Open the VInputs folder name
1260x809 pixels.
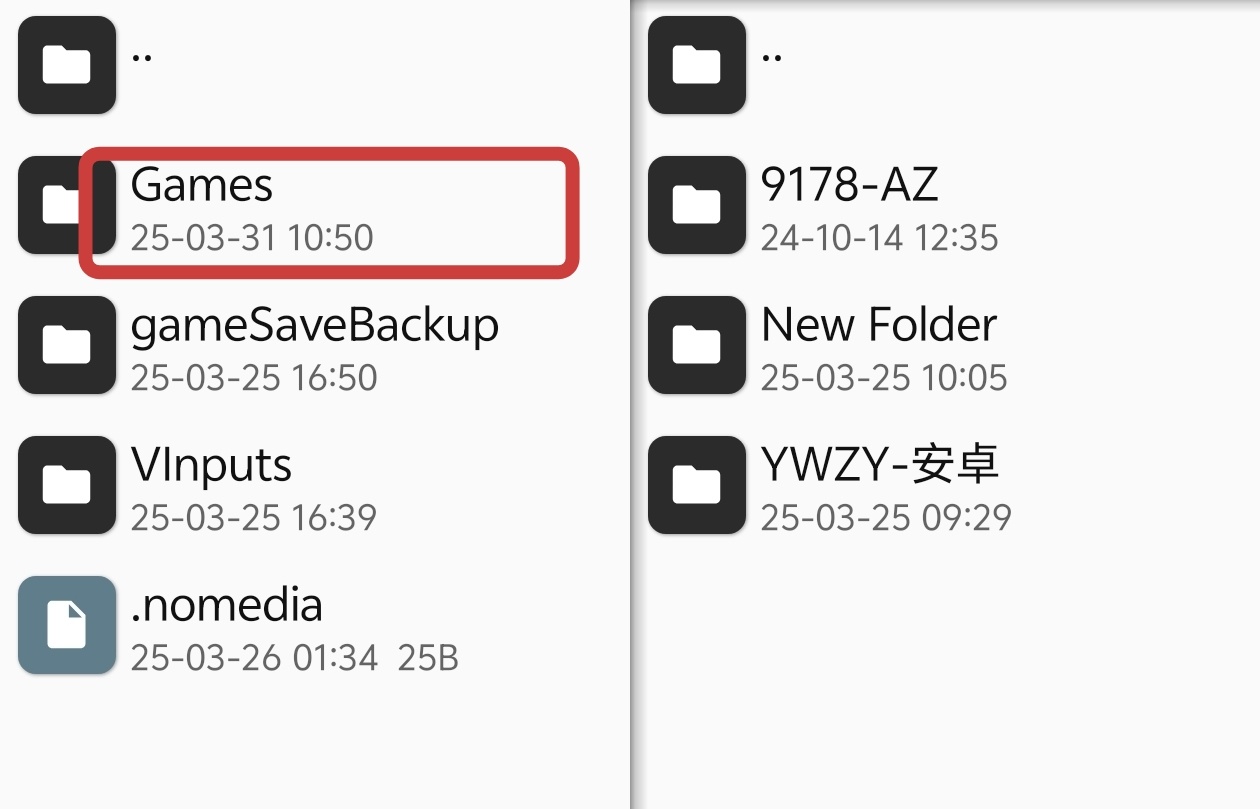[211, 465]
